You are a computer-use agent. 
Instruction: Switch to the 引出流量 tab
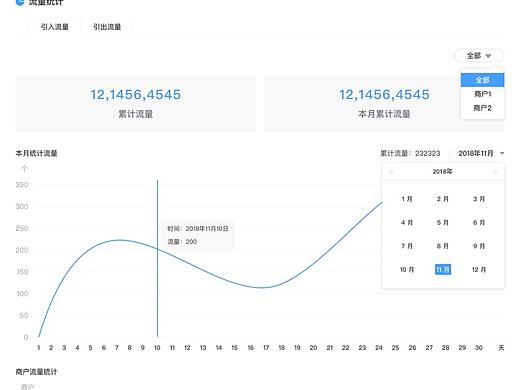[x=107, y=27]
